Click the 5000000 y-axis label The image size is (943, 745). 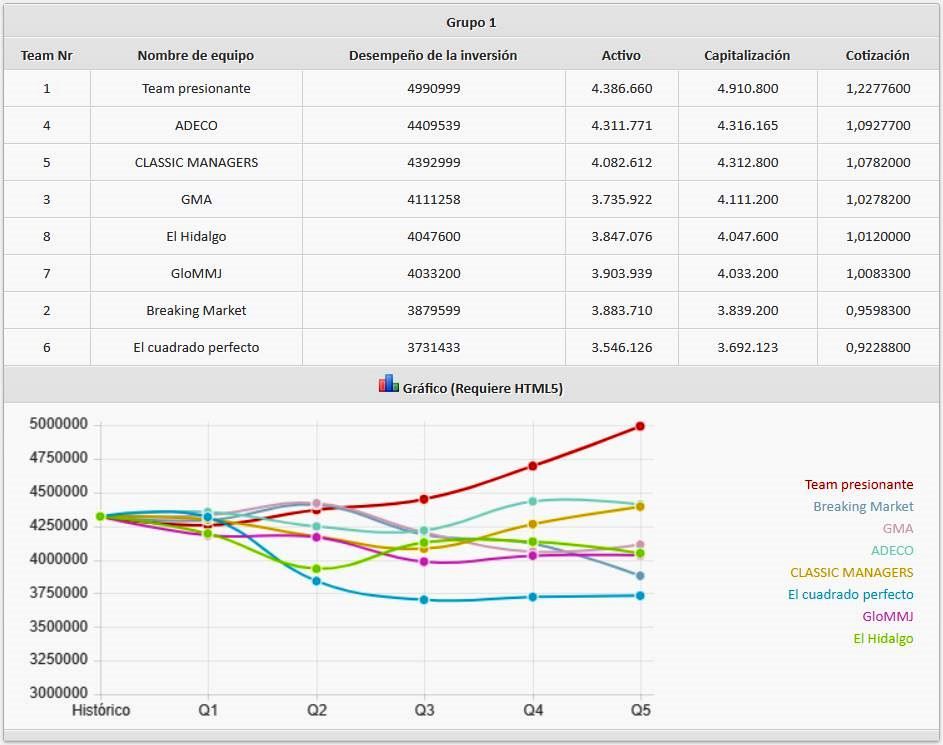tap(58, 424)
